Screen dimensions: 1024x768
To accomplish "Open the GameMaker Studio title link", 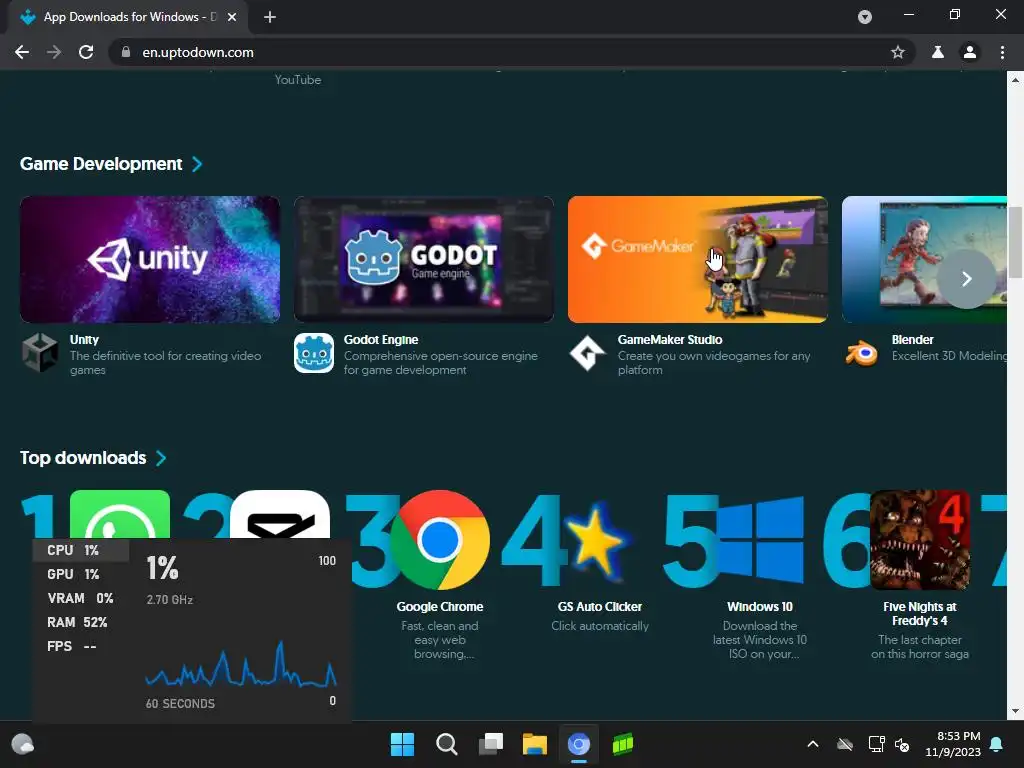I will [670, 340].
